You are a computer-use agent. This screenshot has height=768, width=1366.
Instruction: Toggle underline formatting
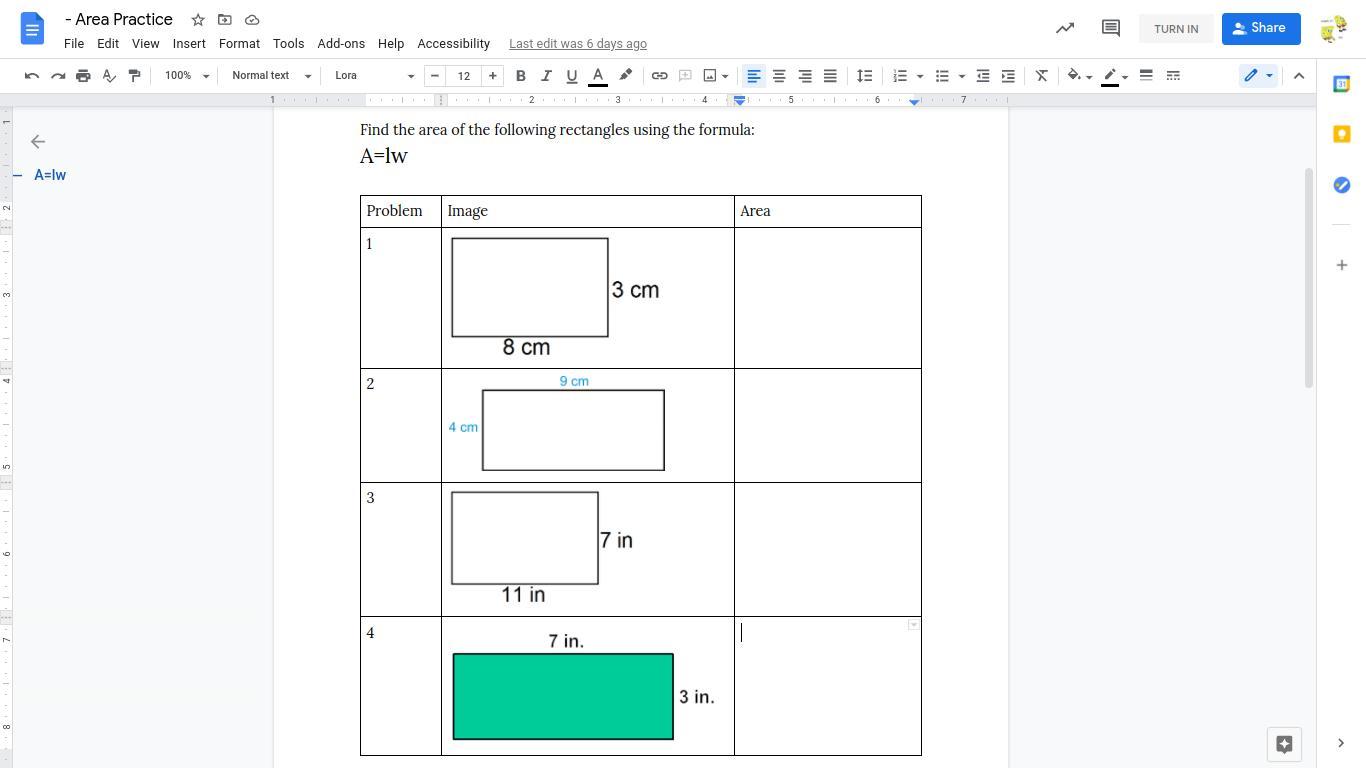click(572, 76)
